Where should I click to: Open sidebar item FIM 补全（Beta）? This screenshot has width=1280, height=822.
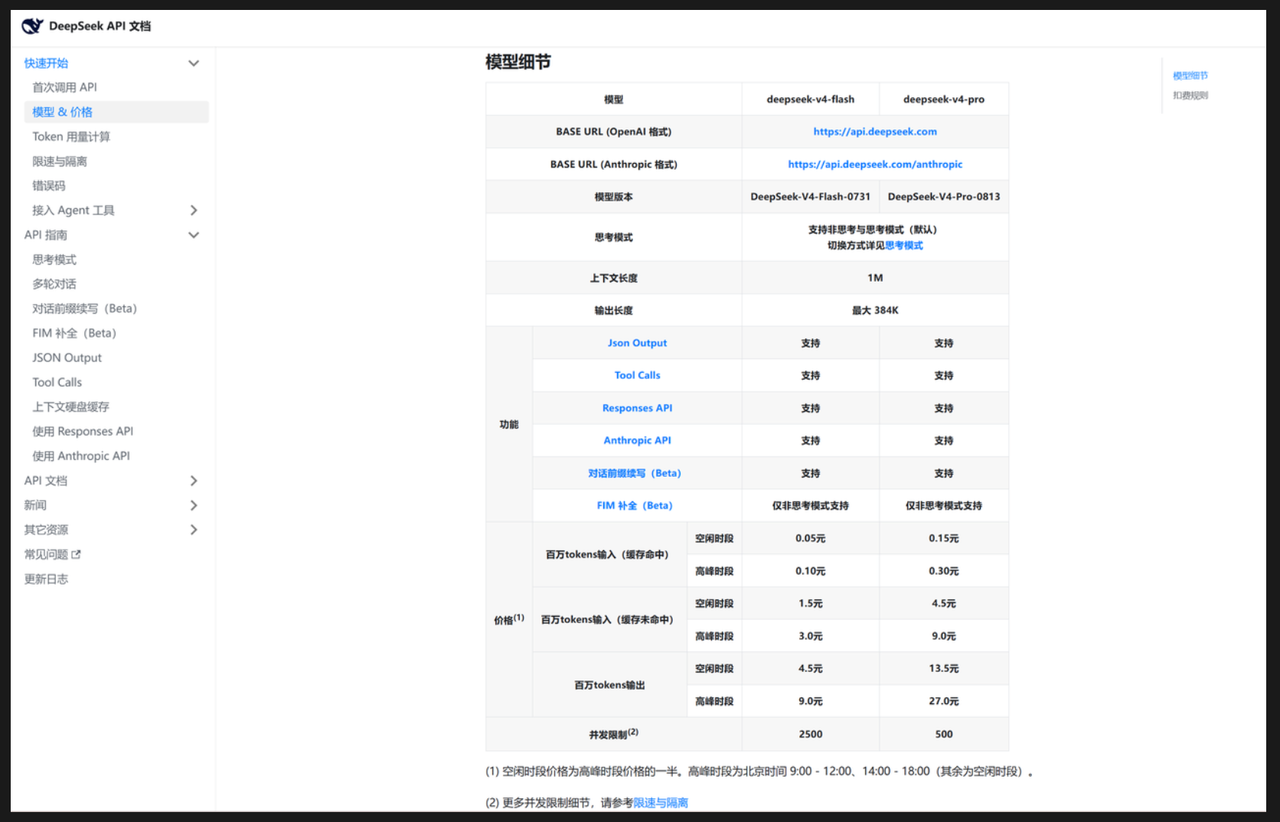(x=74, y=333)
